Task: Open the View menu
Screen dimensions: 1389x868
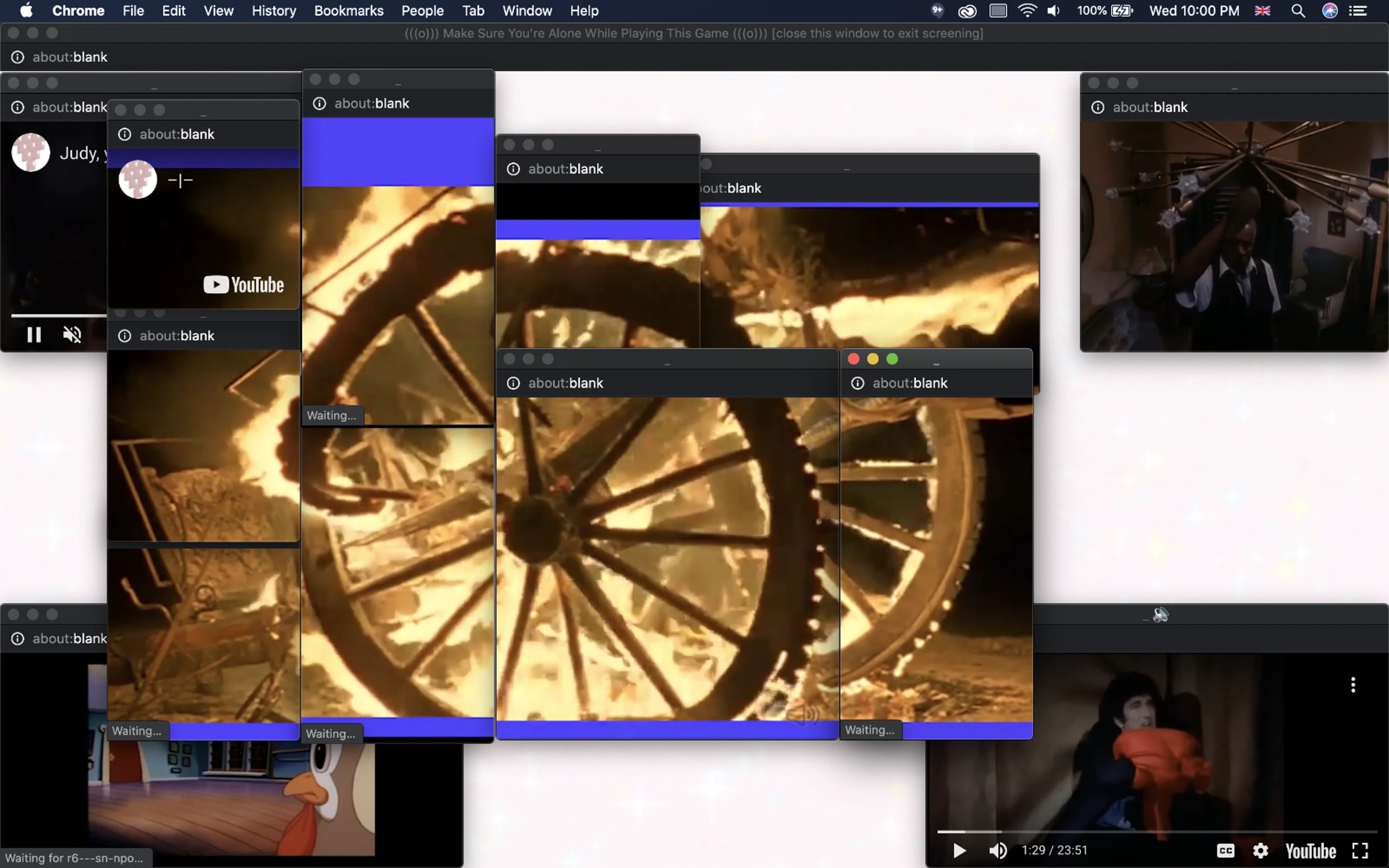Action: pyautogui.click(x=218, y=10)
